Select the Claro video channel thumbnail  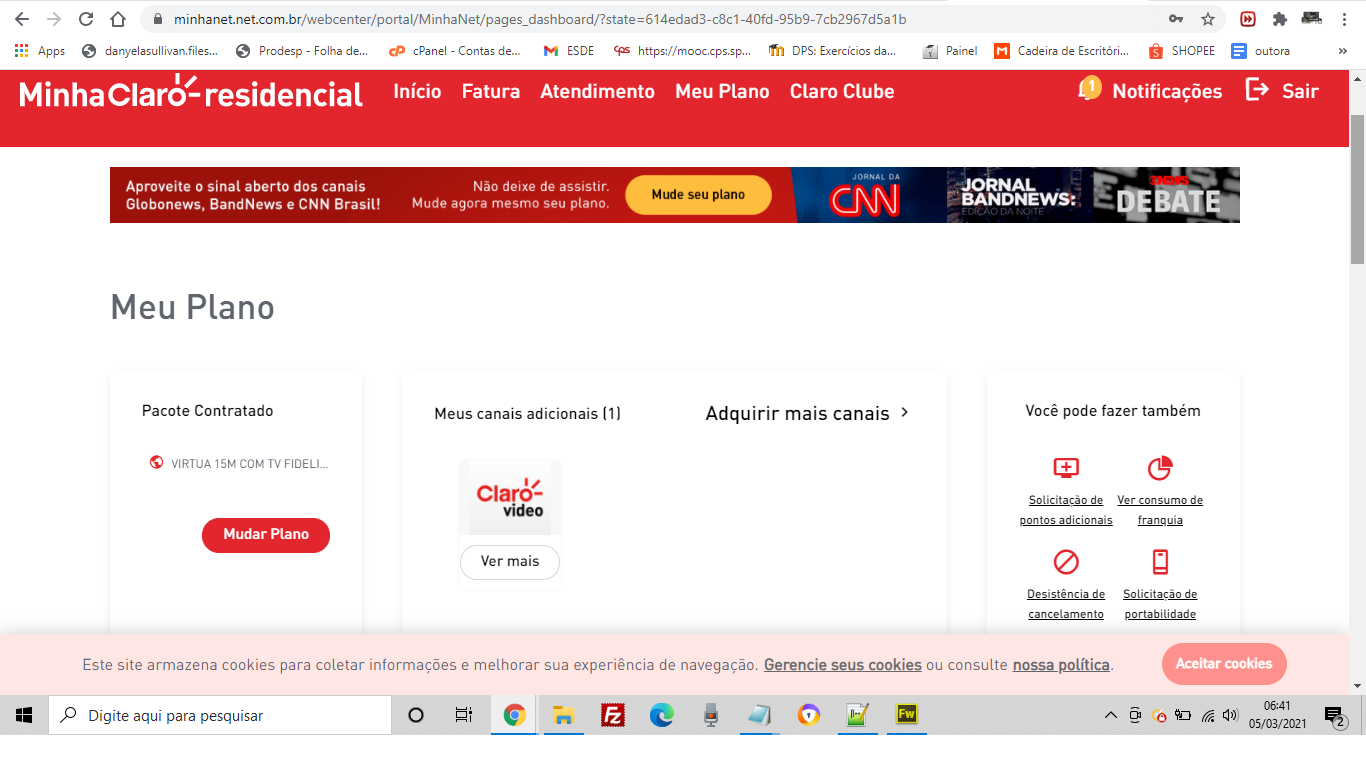click(x=510, y=498)
